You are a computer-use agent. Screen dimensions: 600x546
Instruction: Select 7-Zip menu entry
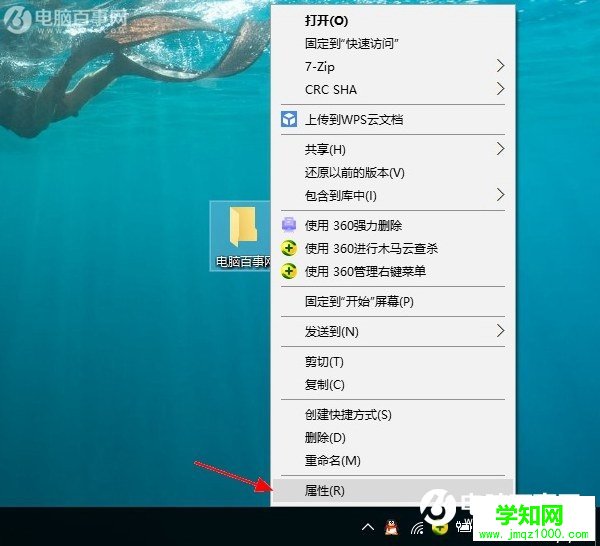[x=393, y=66]
